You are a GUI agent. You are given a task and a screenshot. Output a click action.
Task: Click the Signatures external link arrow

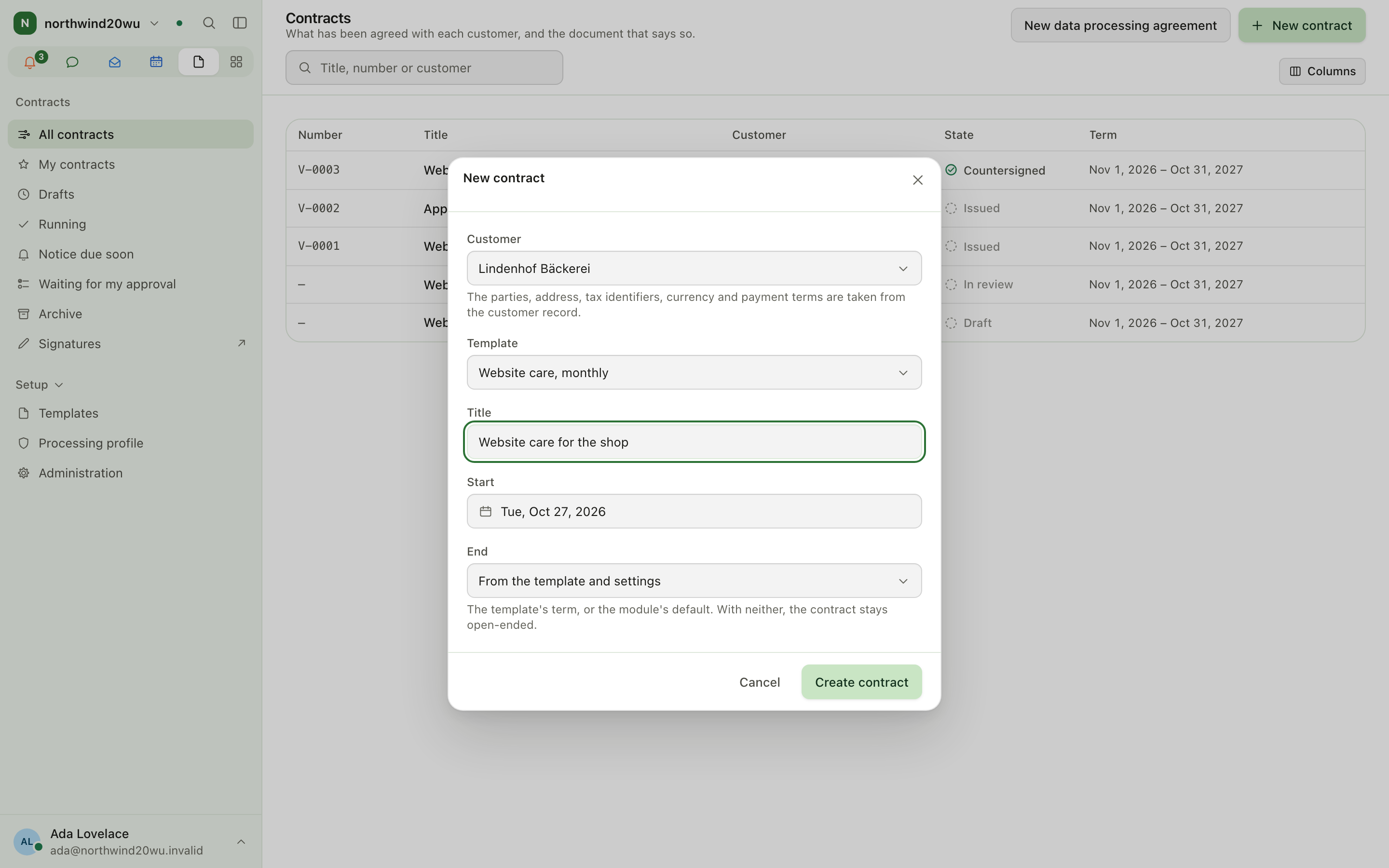(242, 343)
